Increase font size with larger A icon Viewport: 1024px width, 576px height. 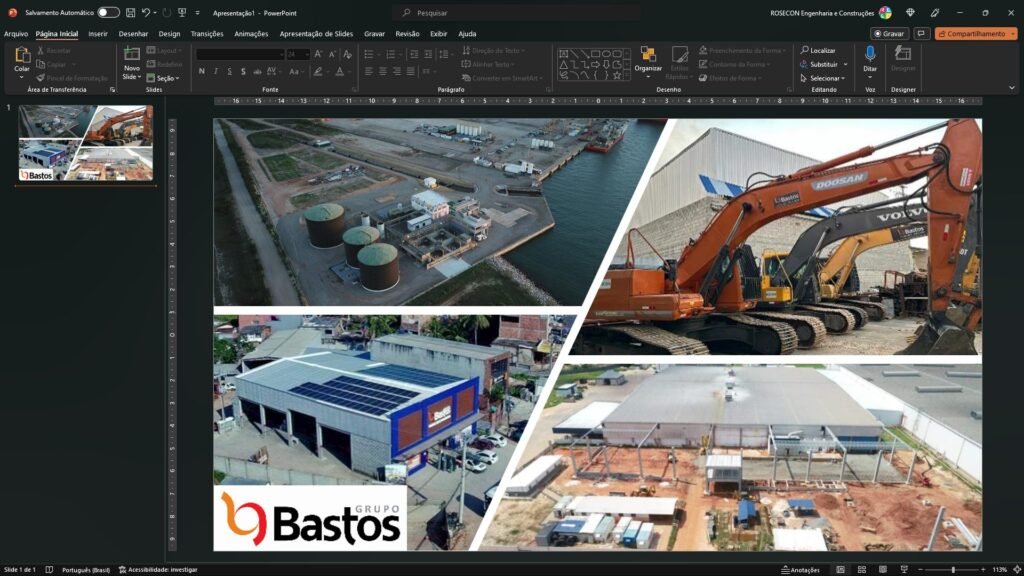318,54
